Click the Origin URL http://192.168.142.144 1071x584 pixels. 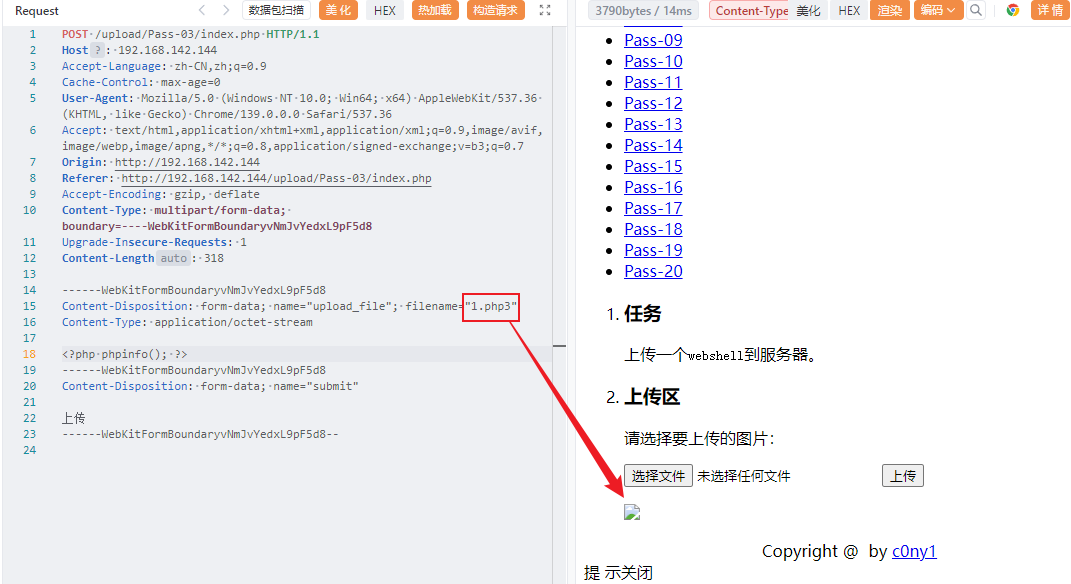coord(187,162)
